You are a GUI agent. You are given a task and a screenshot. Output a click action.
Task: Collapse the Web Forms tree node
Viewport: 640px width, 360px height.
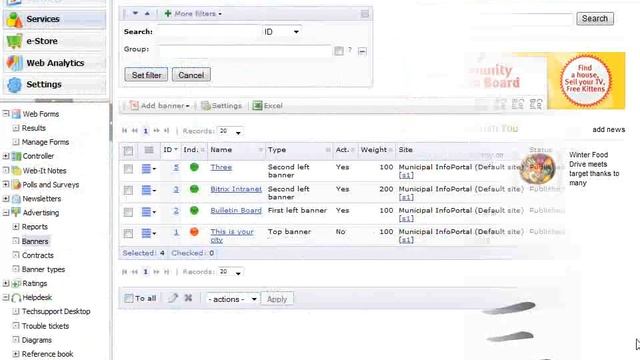(x=6, y=113)
